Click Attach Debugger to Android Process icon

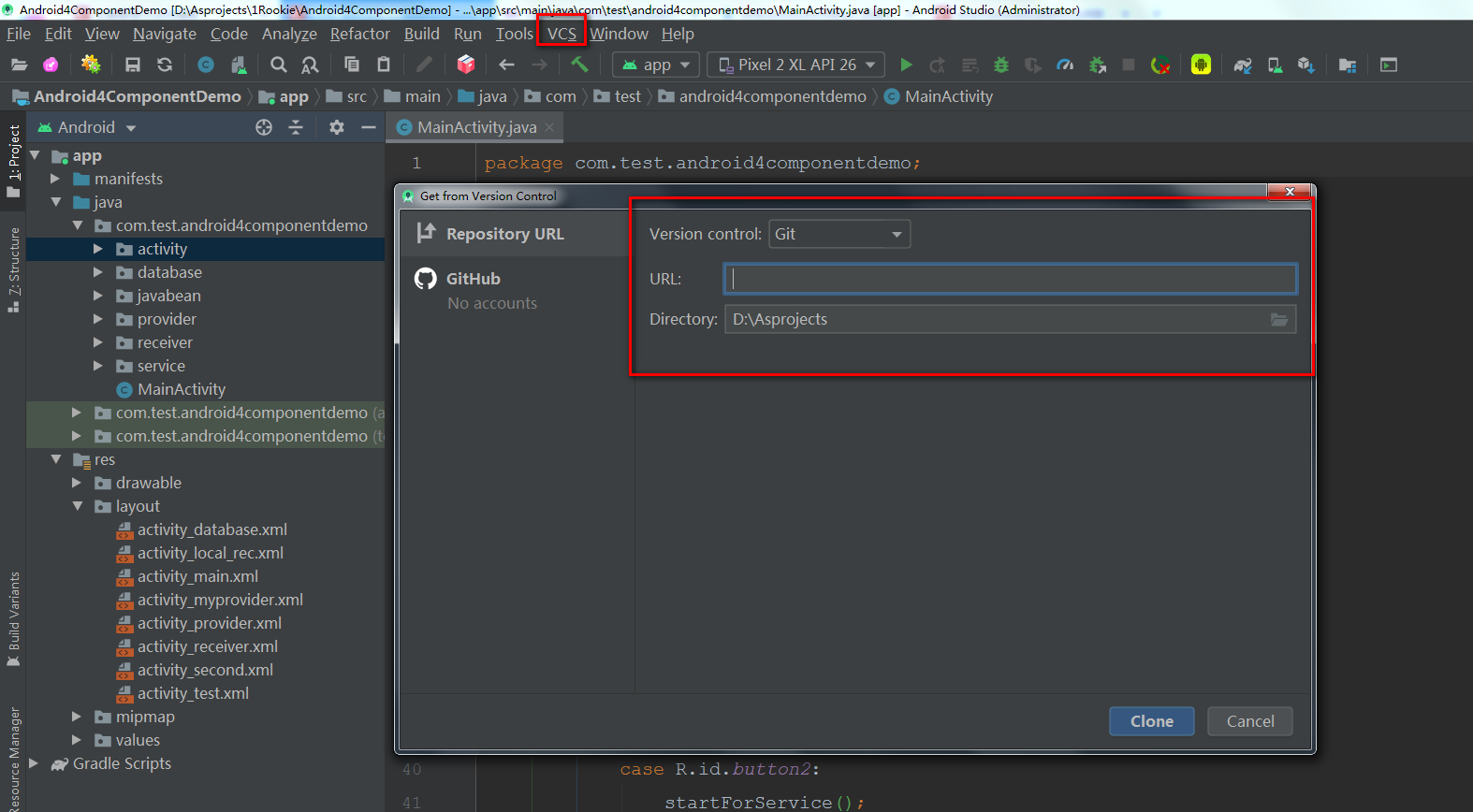click(x=1098, y=65)
